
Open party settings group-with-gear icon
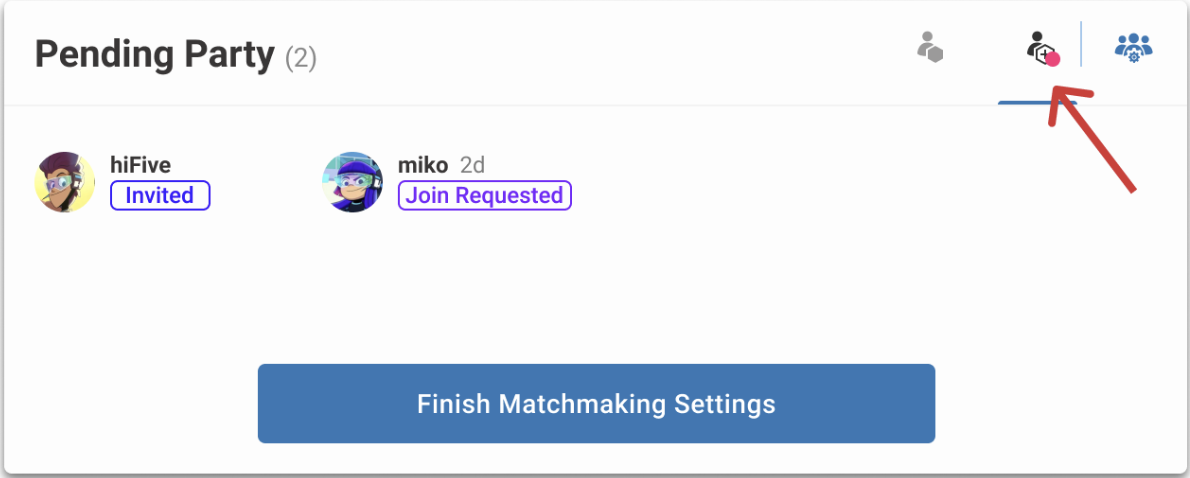[1133, 48]
